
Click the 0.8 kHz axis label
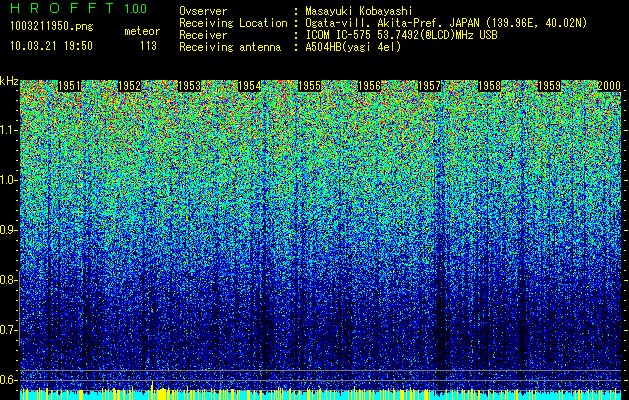click(x=8, y=280)
